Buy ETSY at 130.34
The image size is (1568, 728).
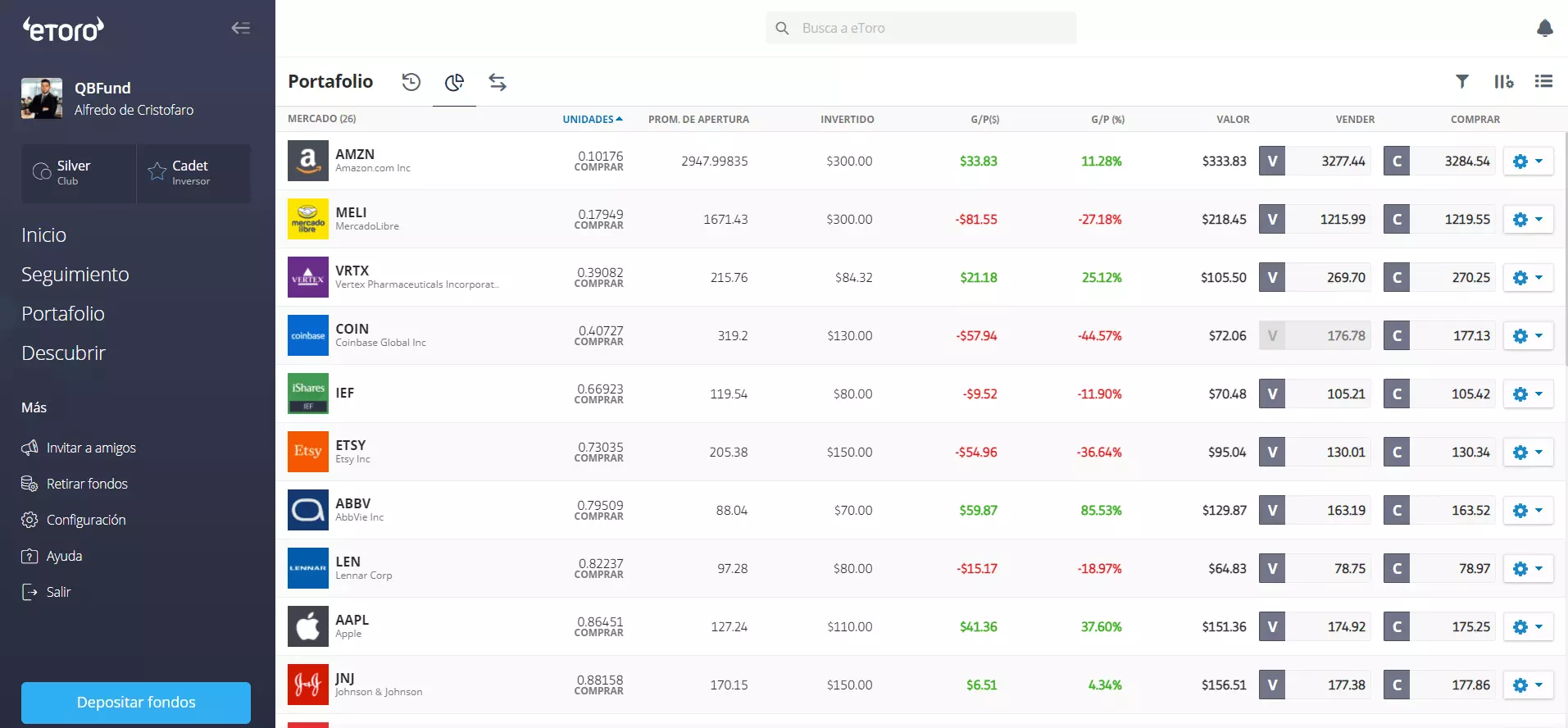[x=1440, y=452]
